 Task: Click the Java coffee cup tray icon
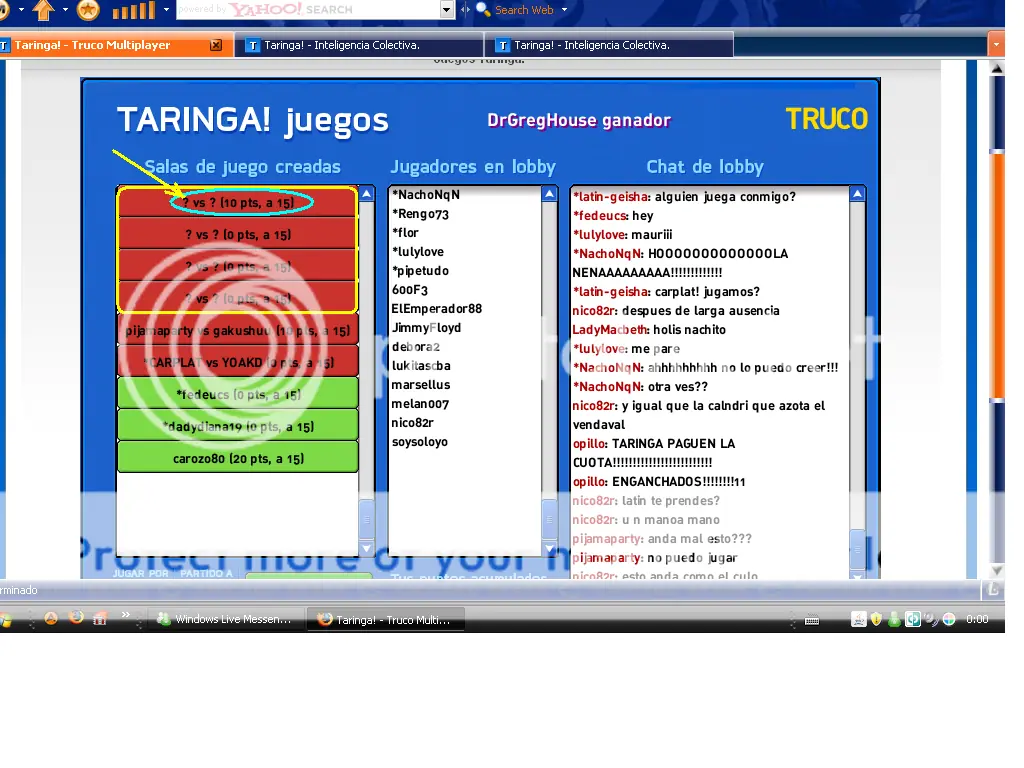pos(858,619)
